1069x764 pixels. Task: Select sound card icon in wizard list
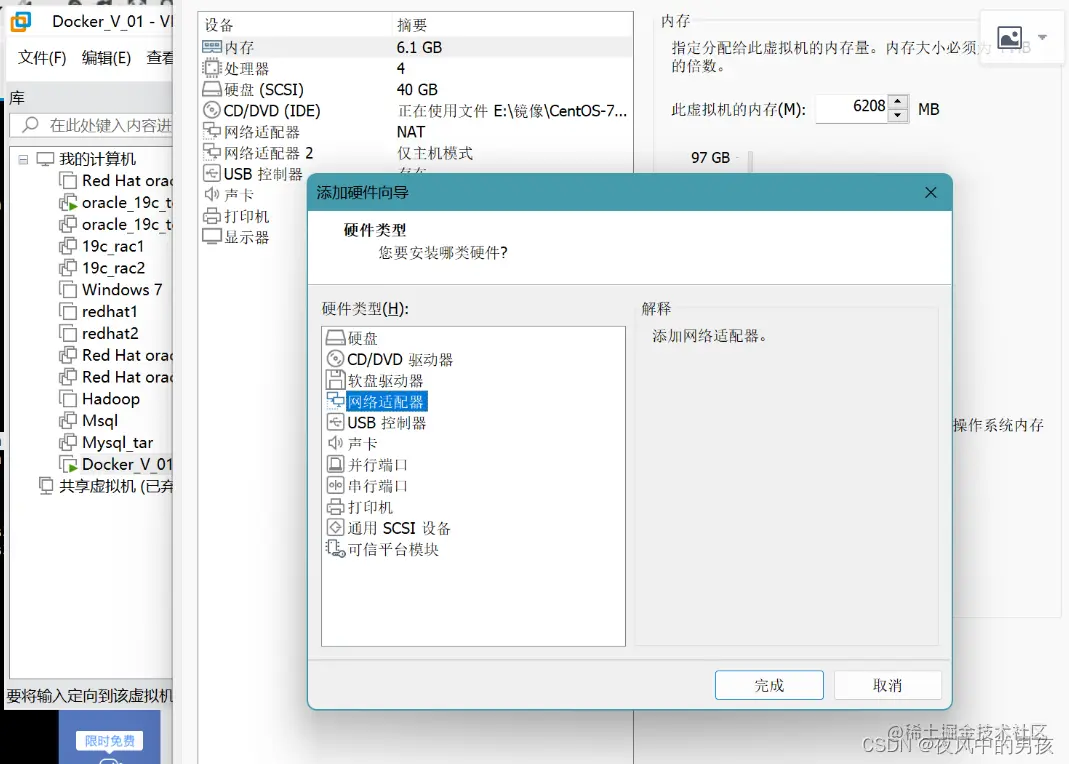pyautogui.click(x=335, y=443)
